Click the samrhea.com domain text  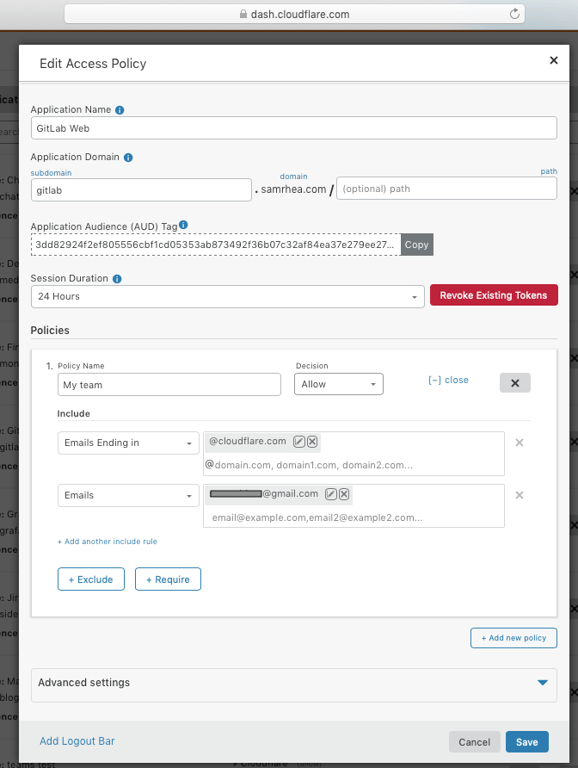pos(293,189)
